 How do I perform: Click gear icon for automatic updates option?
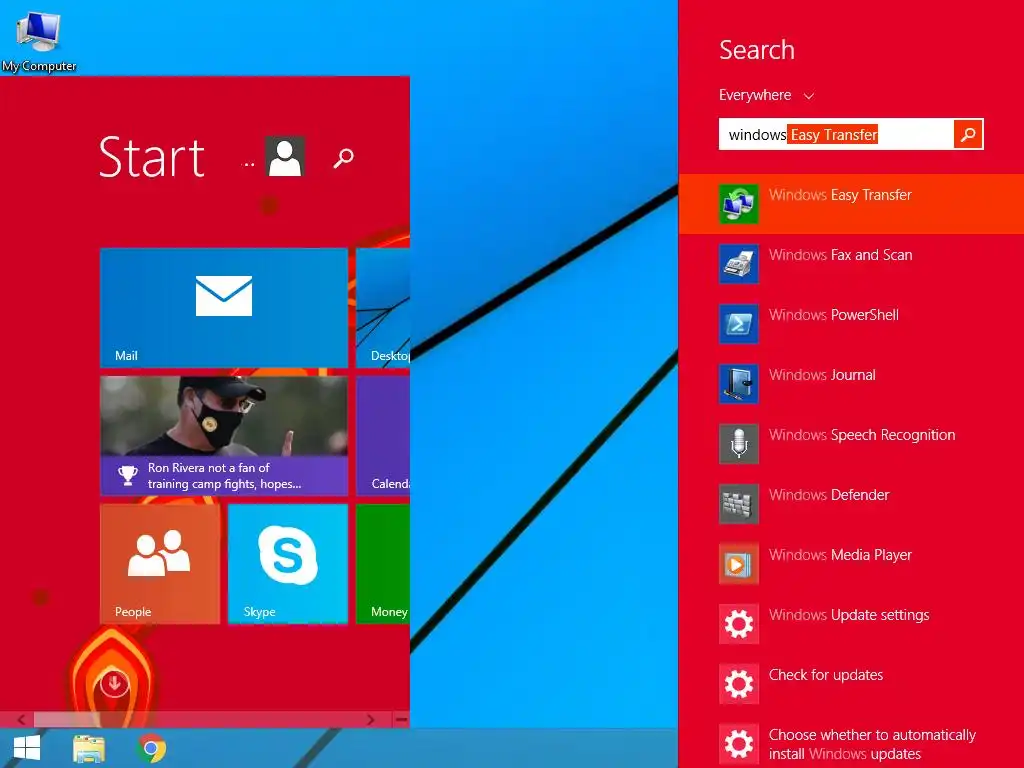(739, 744)
